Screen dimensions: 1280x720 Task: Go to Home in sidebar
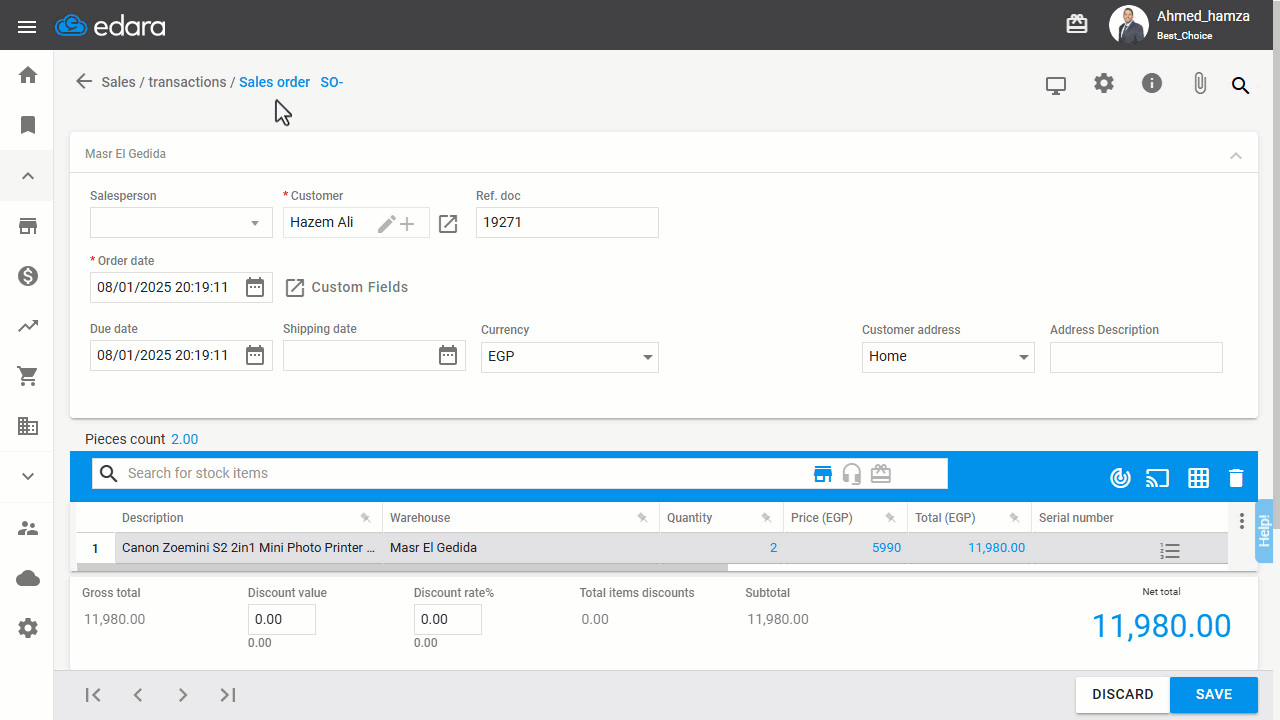click(x=28, y=75)
